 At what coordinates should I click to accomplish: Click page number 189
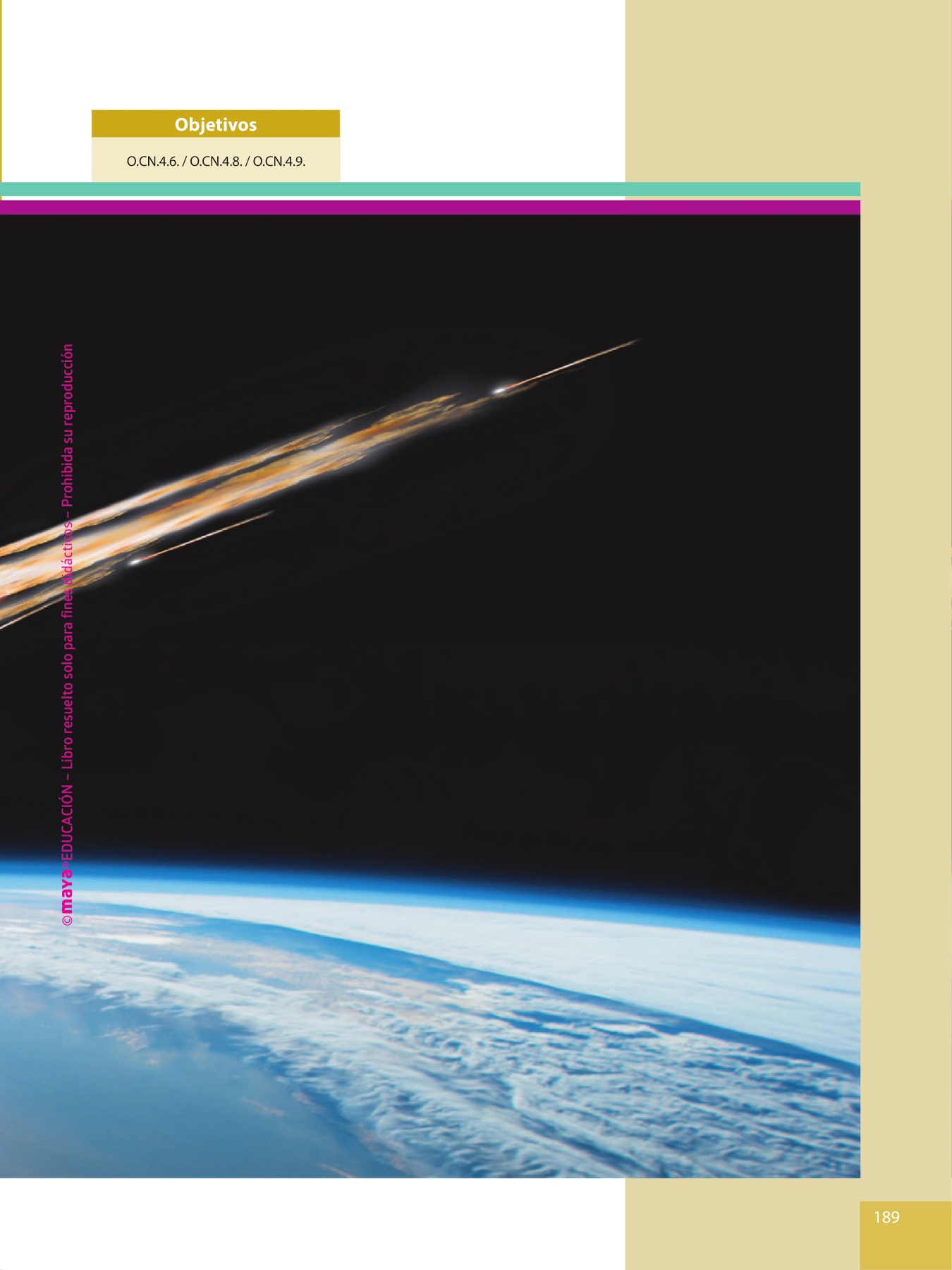point(886,1217)
